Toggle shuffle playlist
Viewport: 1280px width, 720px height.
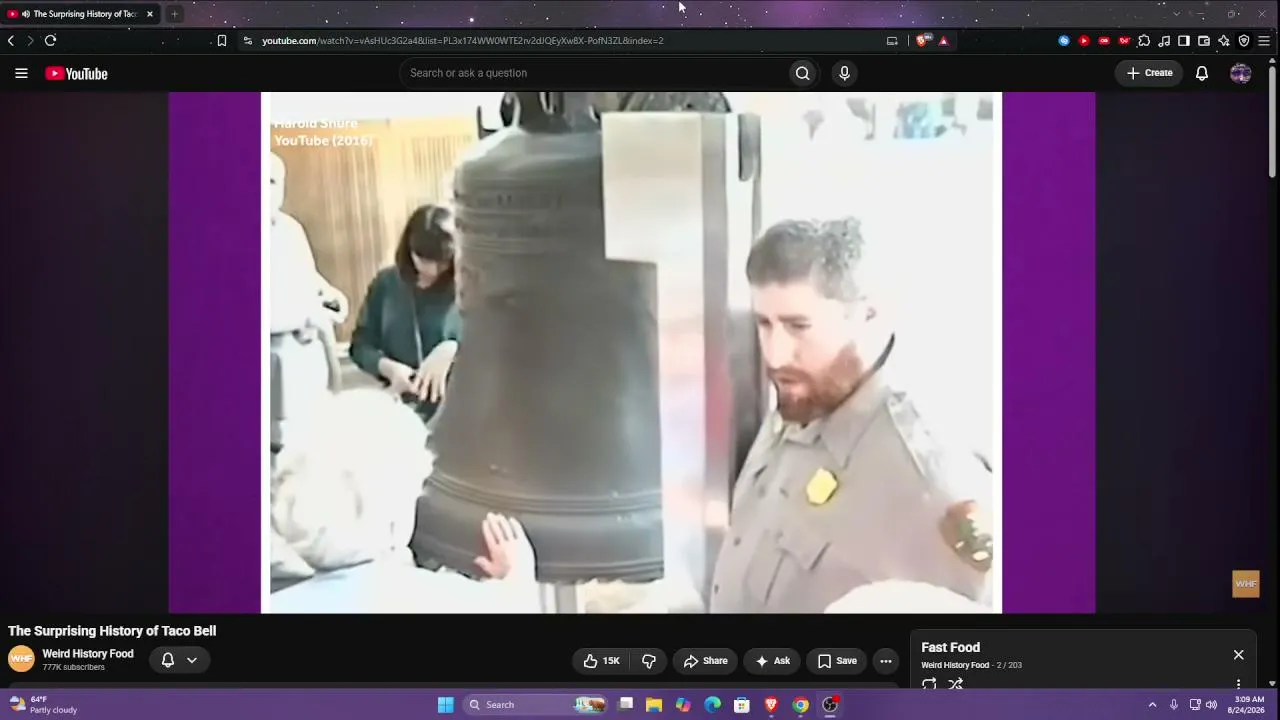pos(956,684)
